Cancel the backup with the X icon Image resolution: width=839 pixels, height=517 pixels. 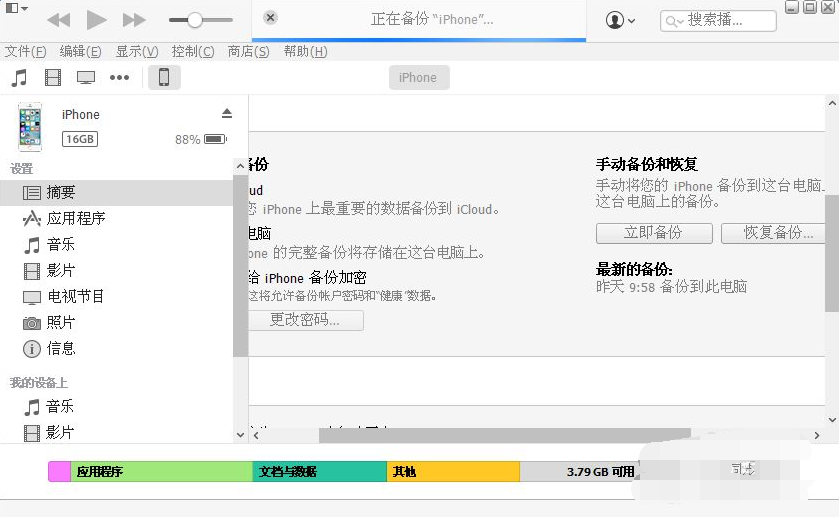coord(270,18)
